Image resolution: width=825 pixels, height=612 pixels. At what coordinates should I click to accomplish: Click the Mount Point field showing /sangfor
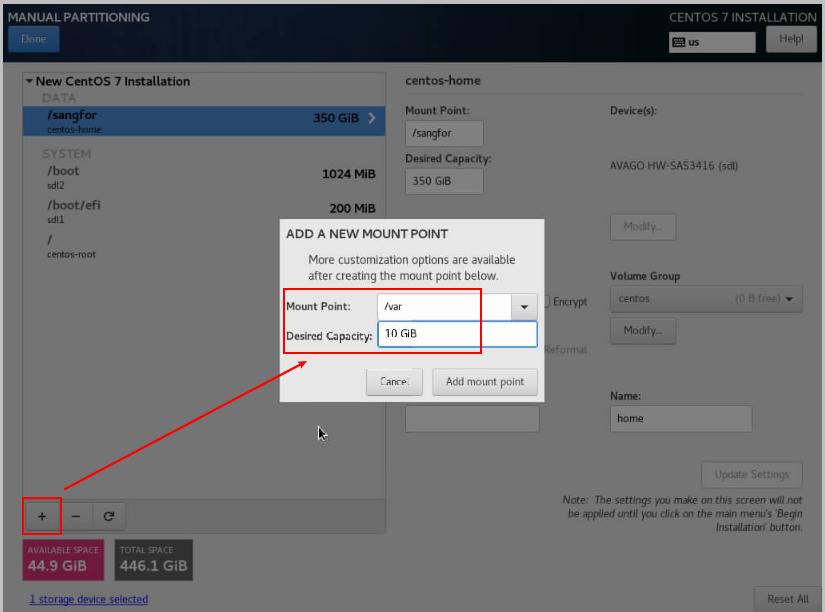[x=444, y=134]
